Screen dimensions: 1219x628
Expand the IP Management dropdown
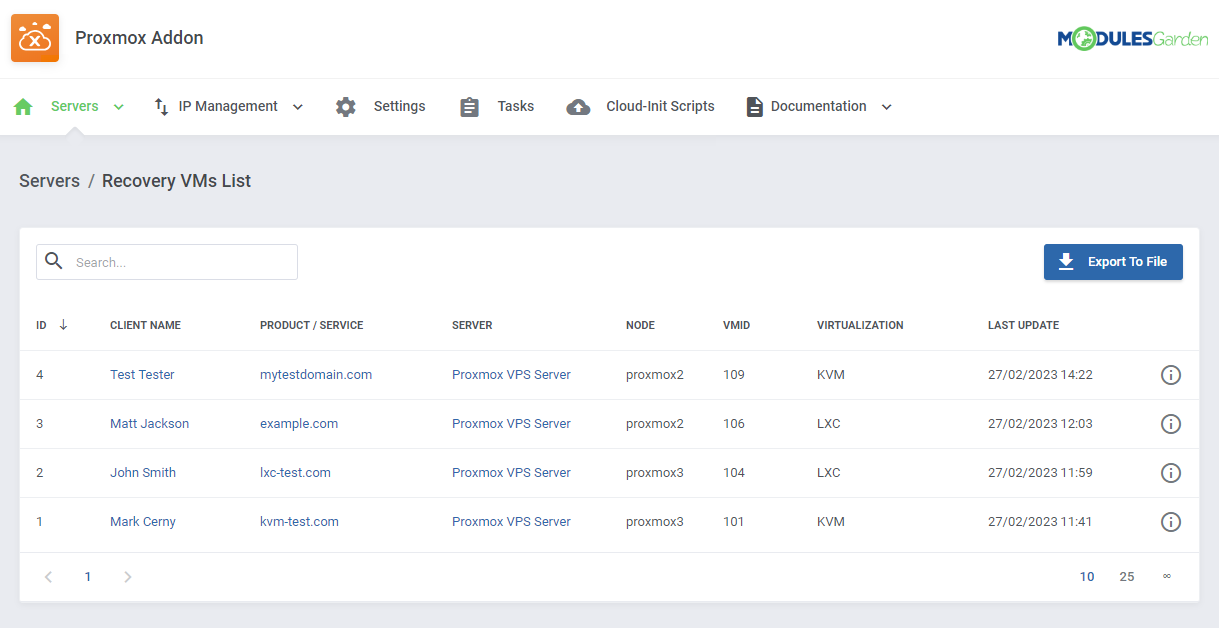[297, 107]
